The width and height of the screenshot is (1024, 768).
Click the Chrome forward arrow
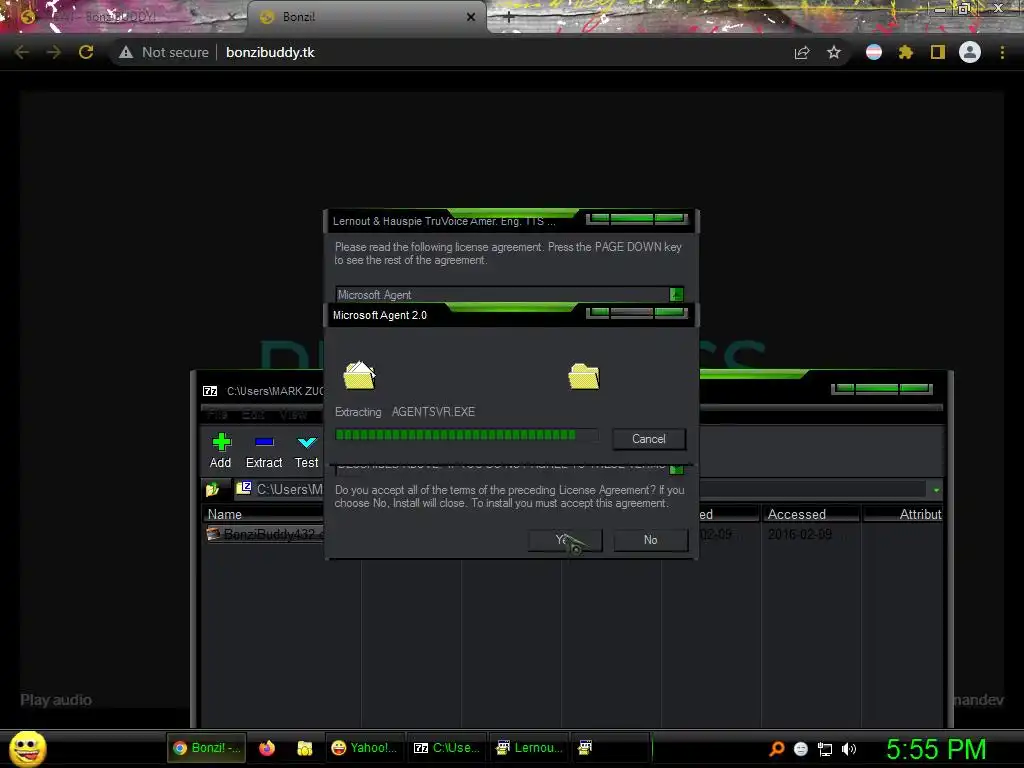click(x=54, y=52)
